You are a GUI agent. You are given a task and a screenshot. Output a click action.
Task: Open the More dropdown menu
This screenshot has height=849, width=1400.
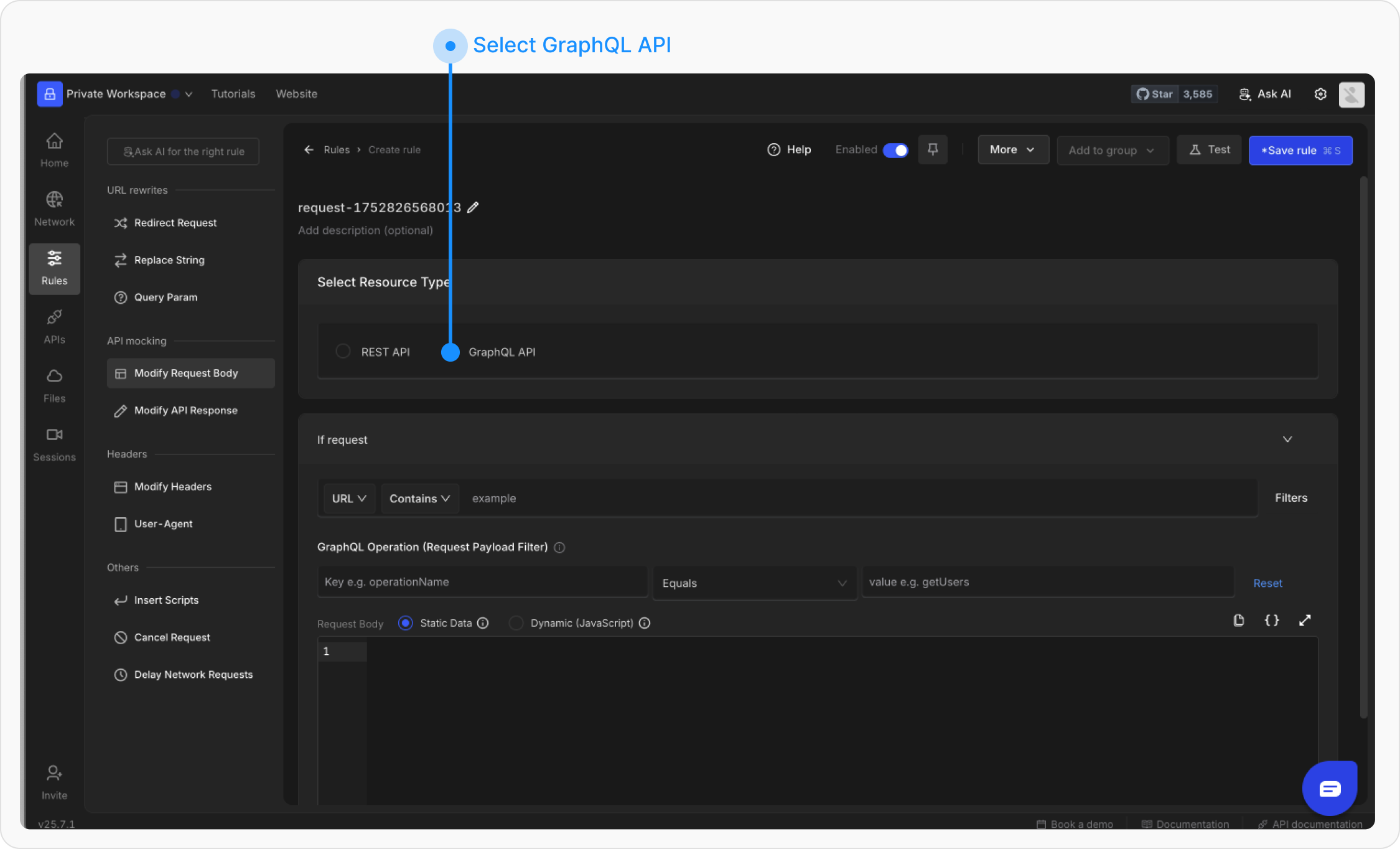(1012, 149)
